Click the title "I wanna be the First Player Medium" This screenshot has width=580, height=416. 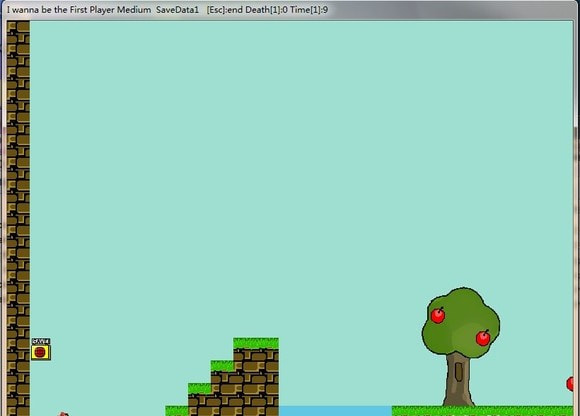[79, 10]
